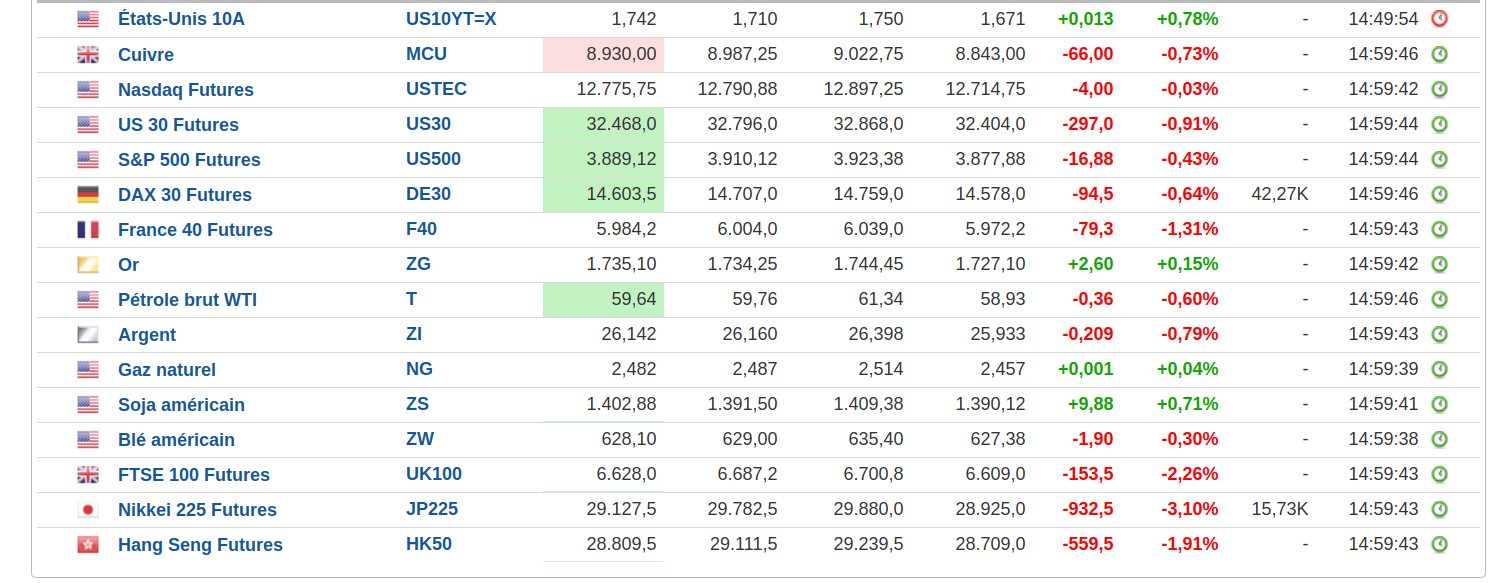Viewport: 1506px width, 583px height.
Task: Open the Soja américain quote page
Action: (x=181, y=405)
